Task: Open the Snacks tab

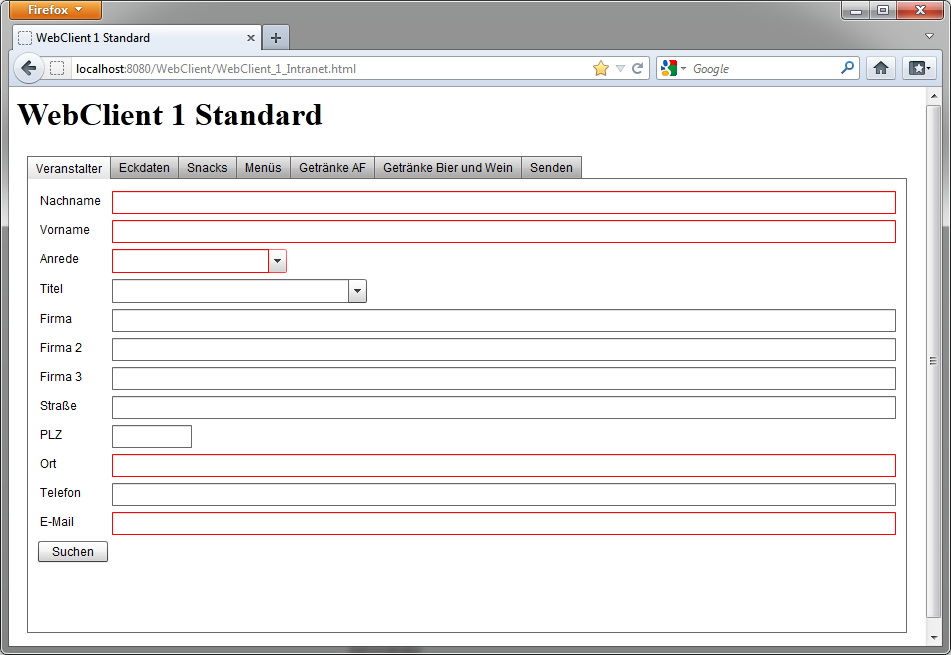Action: [207, 168]
